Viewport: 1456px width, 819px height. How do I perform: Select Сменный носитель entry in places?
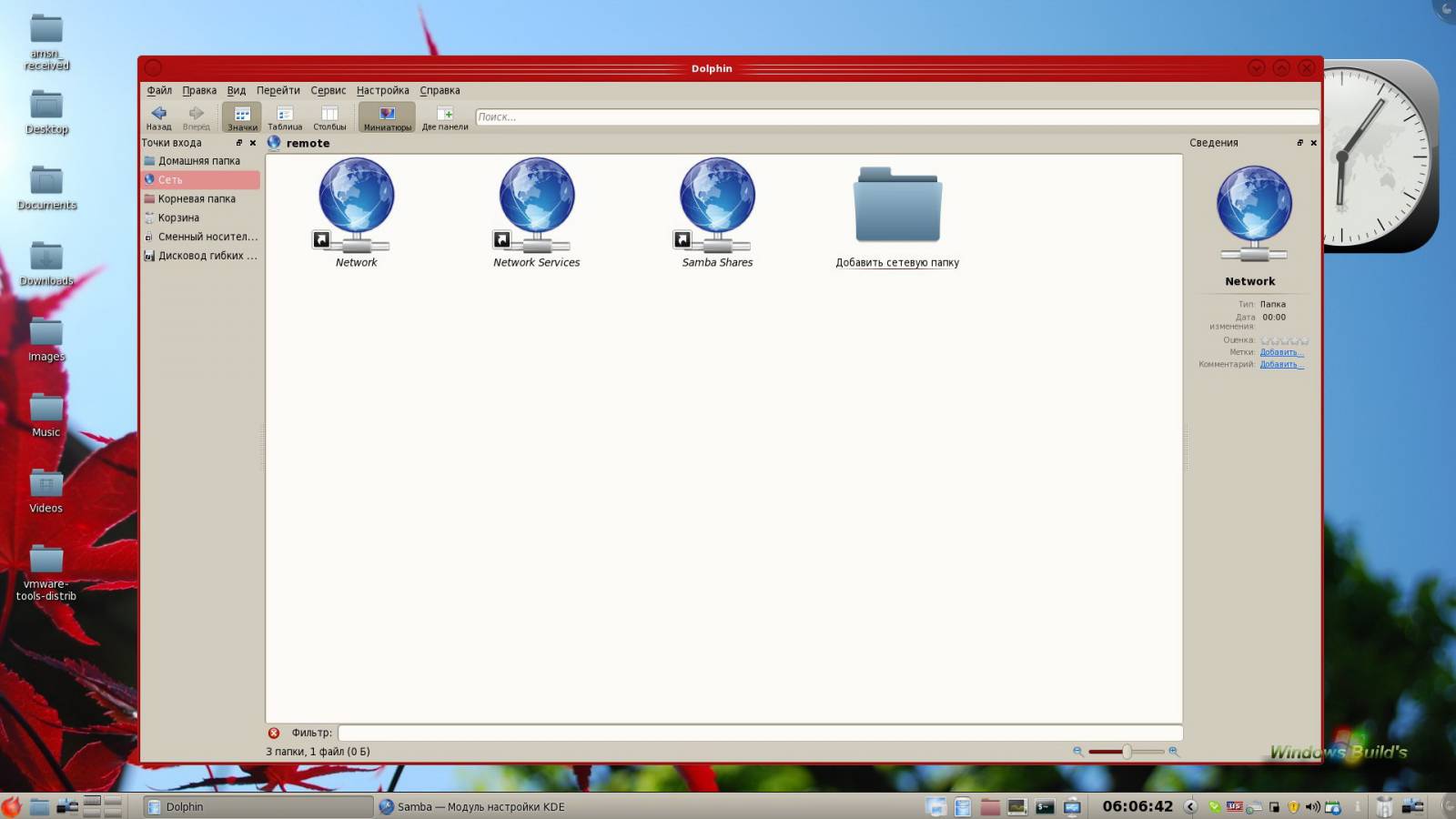[200, 238]
